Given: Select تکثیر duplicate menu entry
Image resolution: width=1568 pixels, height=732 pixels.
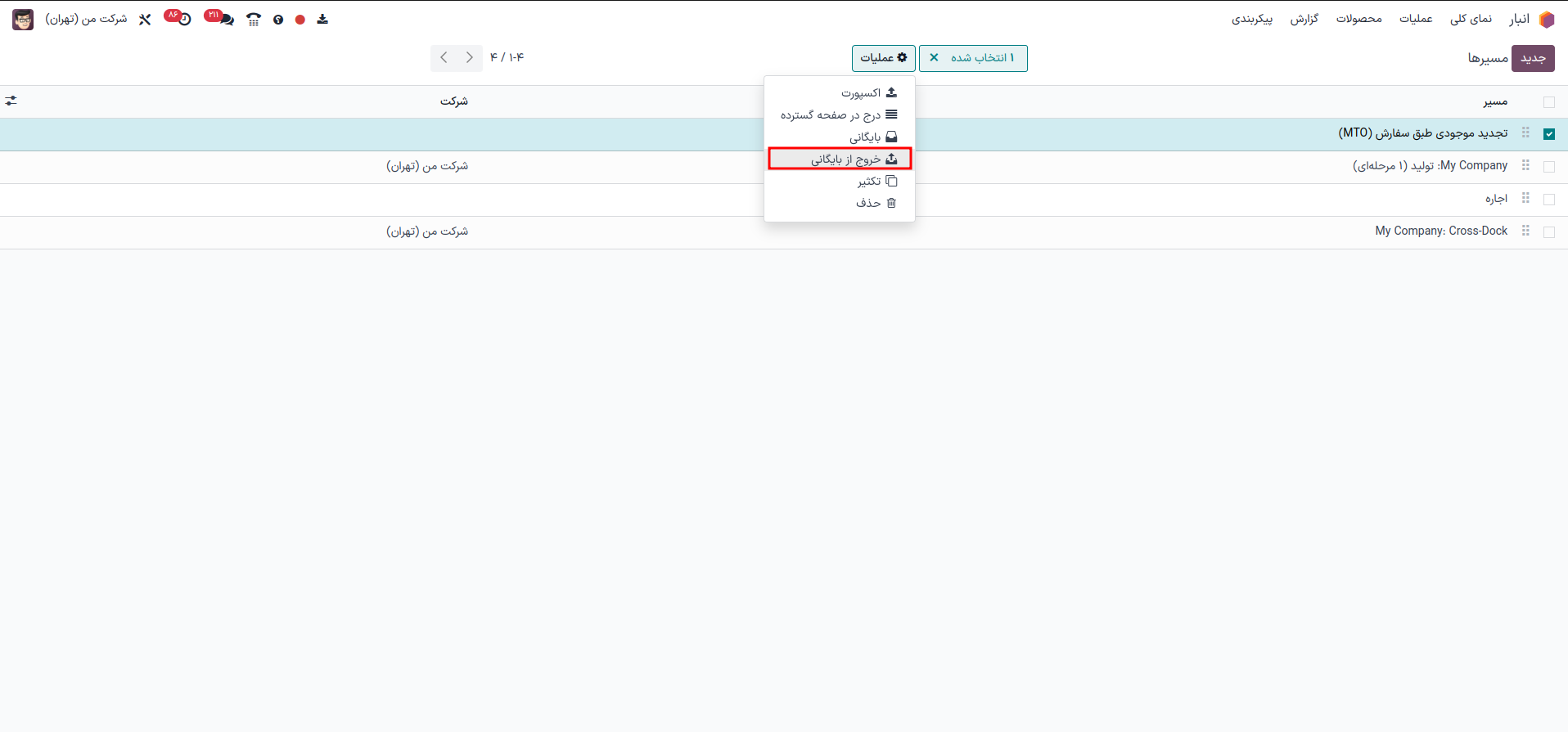Looking at the screenshot, I should [869, 181].
